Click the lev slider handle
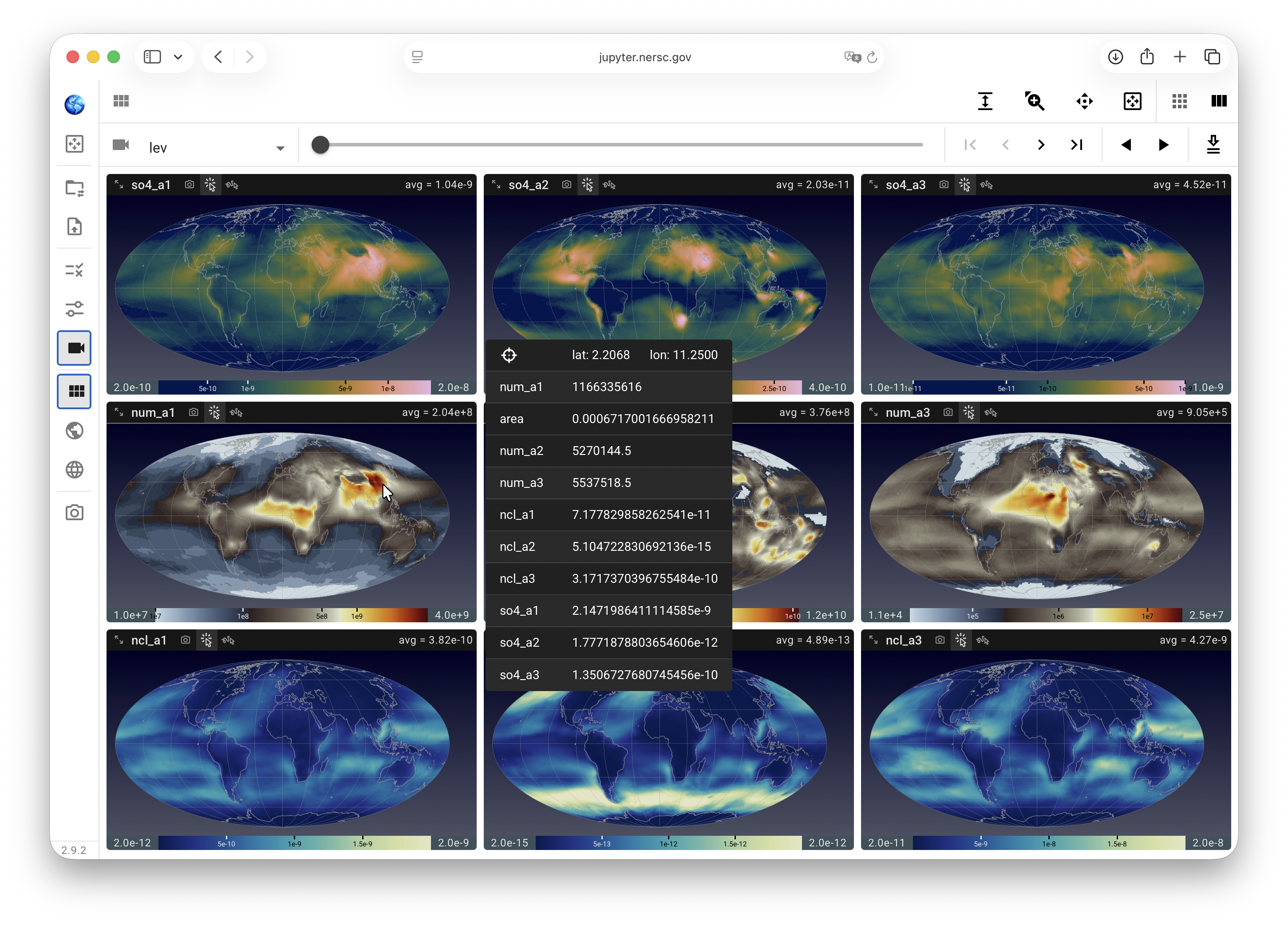1288x925 pixels. [x=320, y=145]
